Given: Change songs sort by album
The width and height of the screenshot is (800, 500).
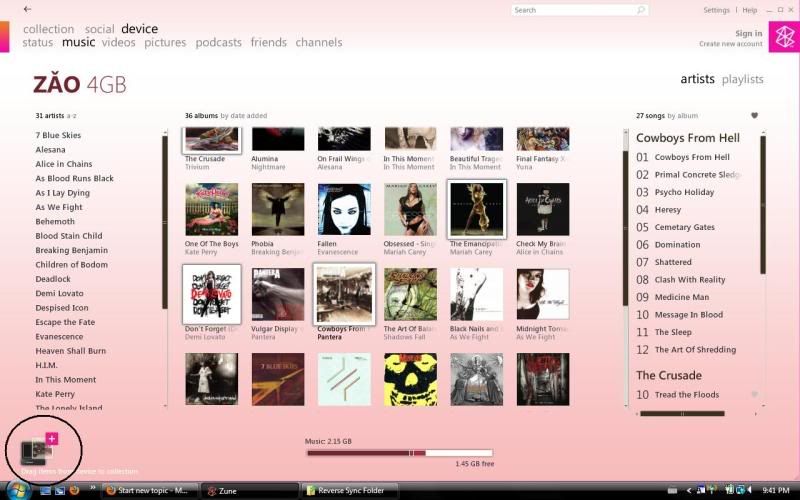Looking at the screenshot, I should click(682, 116).
